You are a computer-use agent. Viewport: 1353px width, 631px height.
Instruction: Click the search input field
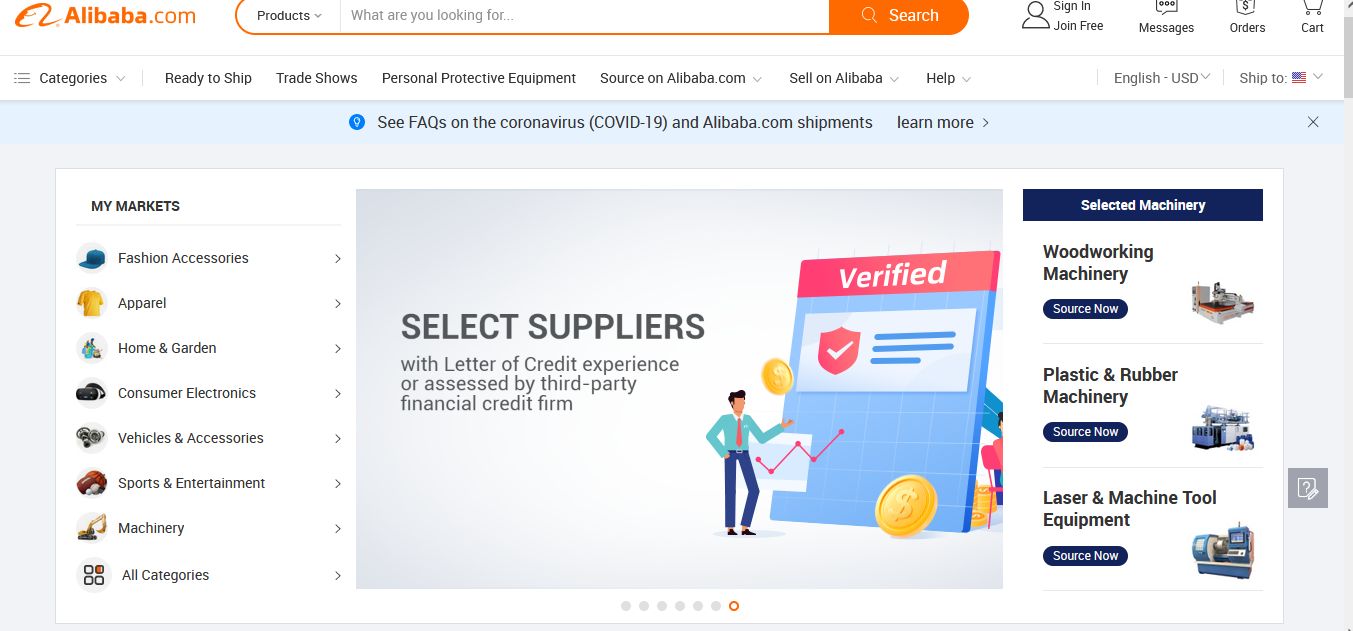[x=585, y=16]
